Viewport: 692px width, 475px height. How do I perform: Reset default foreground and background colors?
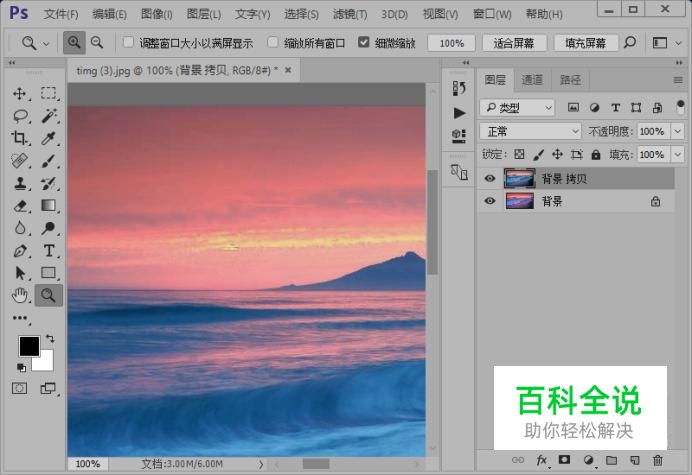click(x=21, y=367)
